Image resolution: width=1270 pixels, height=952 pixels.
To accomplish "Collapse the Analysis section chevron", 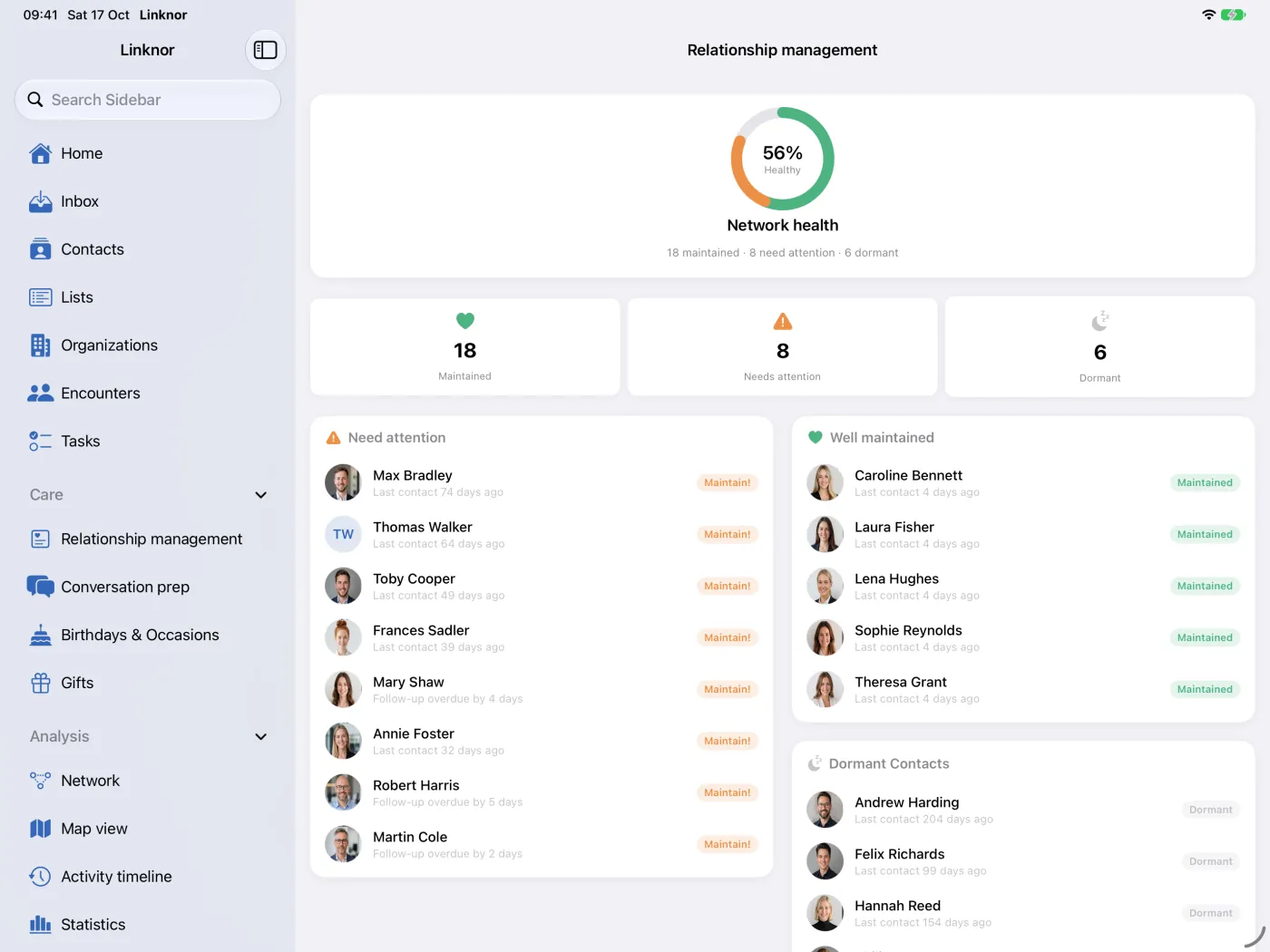I will [x=261, y=736].
